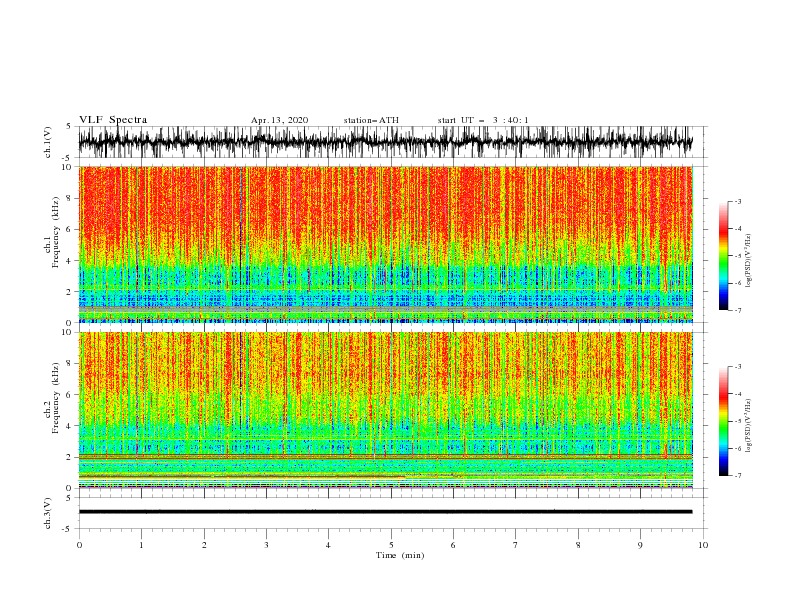Click the time axis tick label '1'
This screenshot has width=792, height=612.
point(141,545)
